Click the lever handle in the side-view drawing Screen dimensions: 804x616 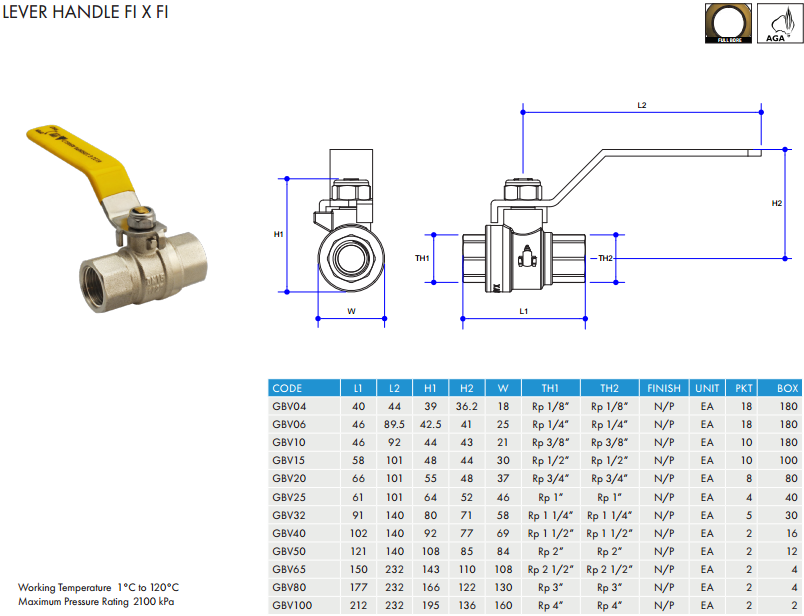pos(650,158)
